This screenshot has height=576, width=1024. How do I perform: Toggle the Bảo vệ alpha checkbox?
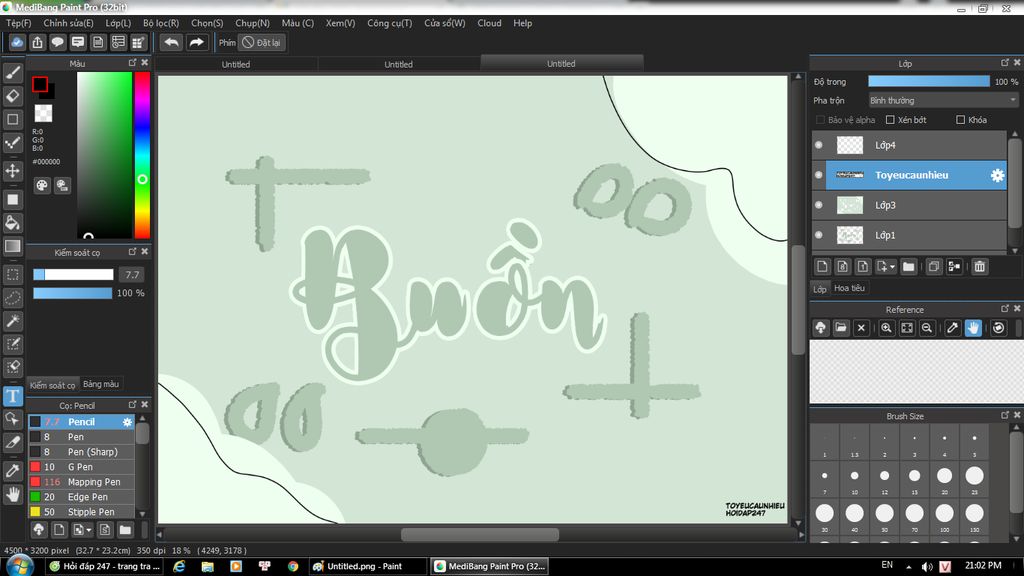[820, 120]
